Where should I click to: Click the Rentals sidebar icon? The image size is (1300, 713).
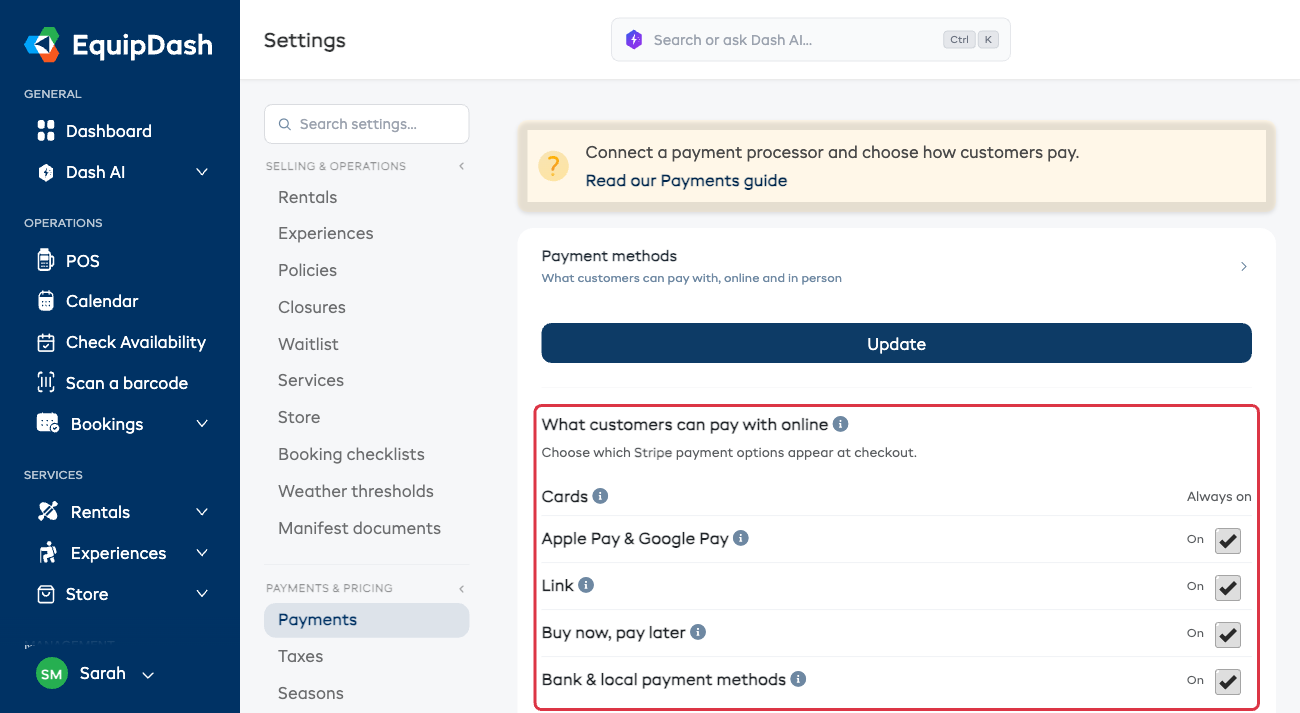(x=48, y=512)
